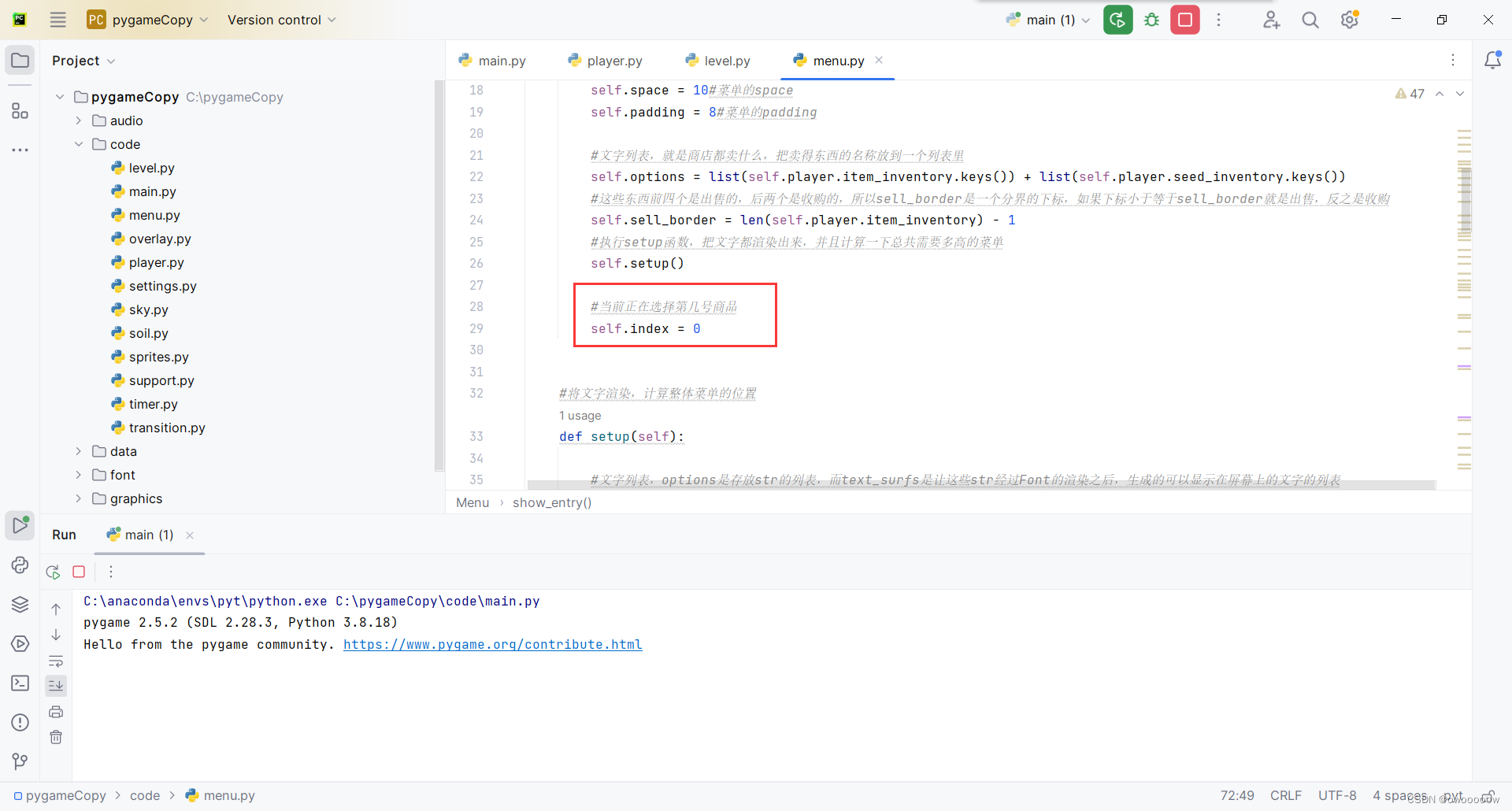Open main (1) run configuration dropdown

click(1050, 20)
